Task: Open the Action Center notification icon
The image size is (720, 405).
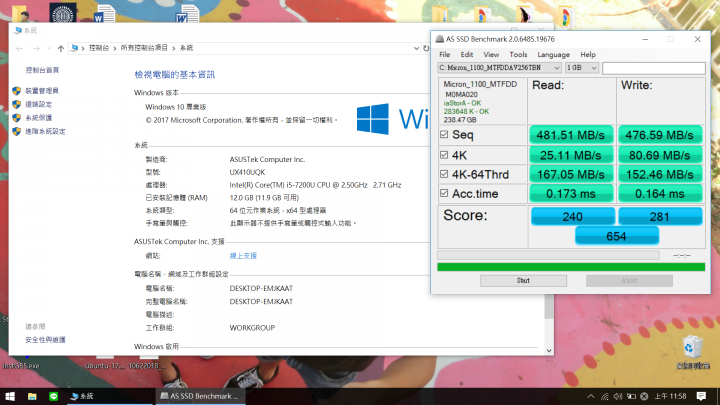Action: coord(701,396)
